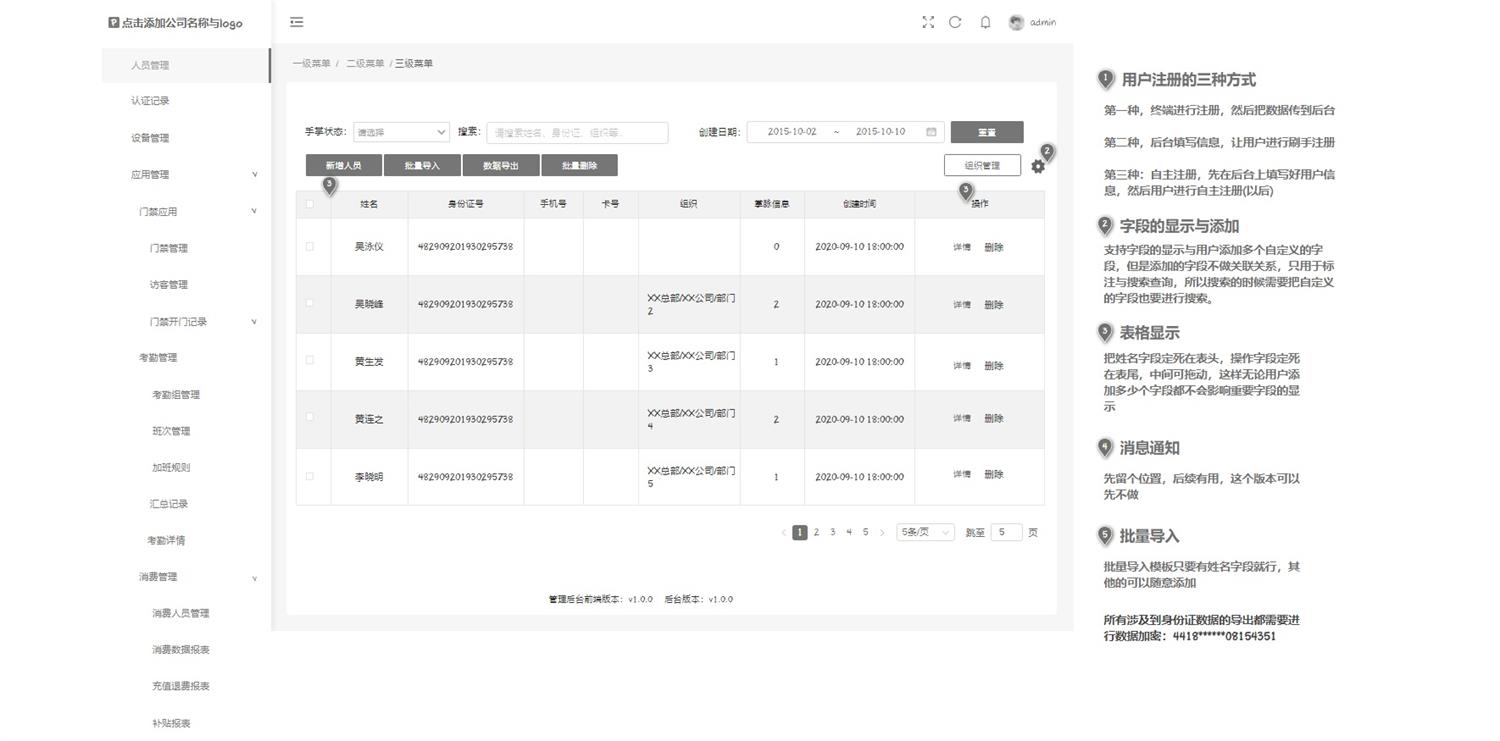Check the checkbox for the 部门5 row
This screenshot has height=741, width=1500.
[x=310, y=476]
